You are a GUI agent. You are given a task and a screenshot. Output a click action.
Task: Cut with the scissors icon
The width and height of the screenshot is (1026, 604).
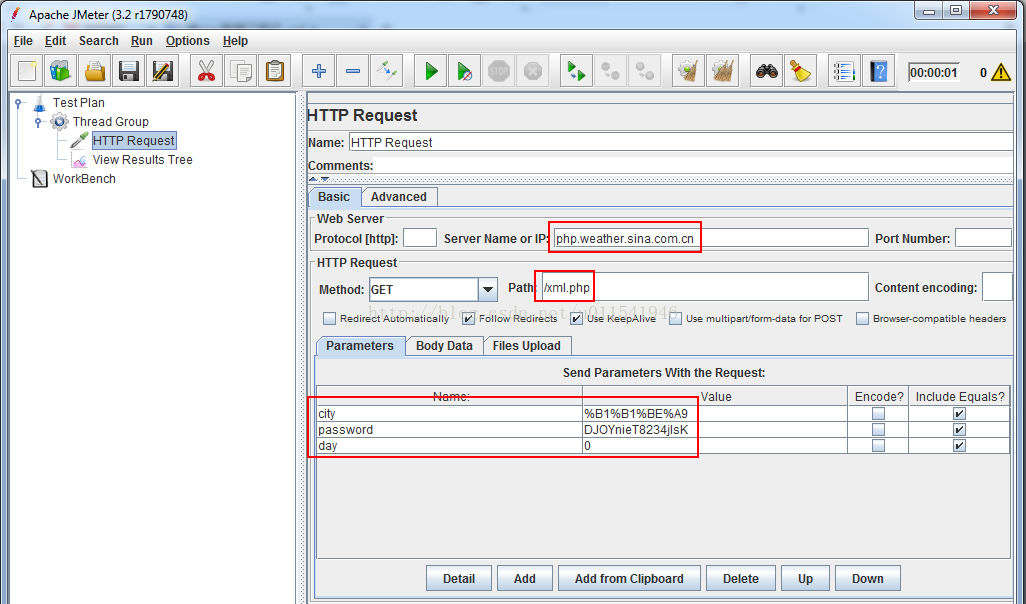[x=206, y=71]
